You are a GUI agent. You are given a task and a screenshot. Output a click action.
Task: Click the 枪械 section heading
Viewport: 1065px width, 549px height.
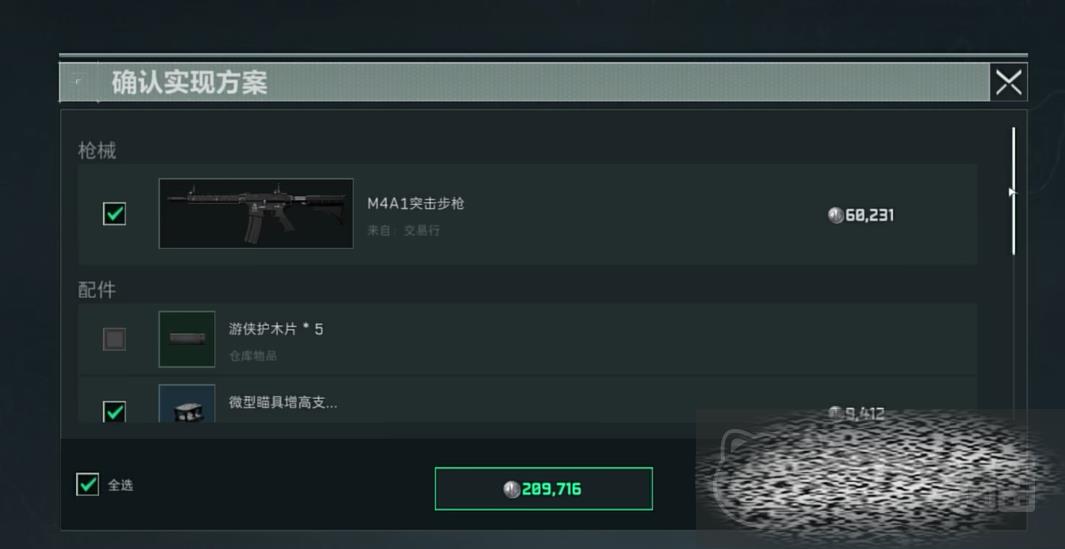point(97,151)
